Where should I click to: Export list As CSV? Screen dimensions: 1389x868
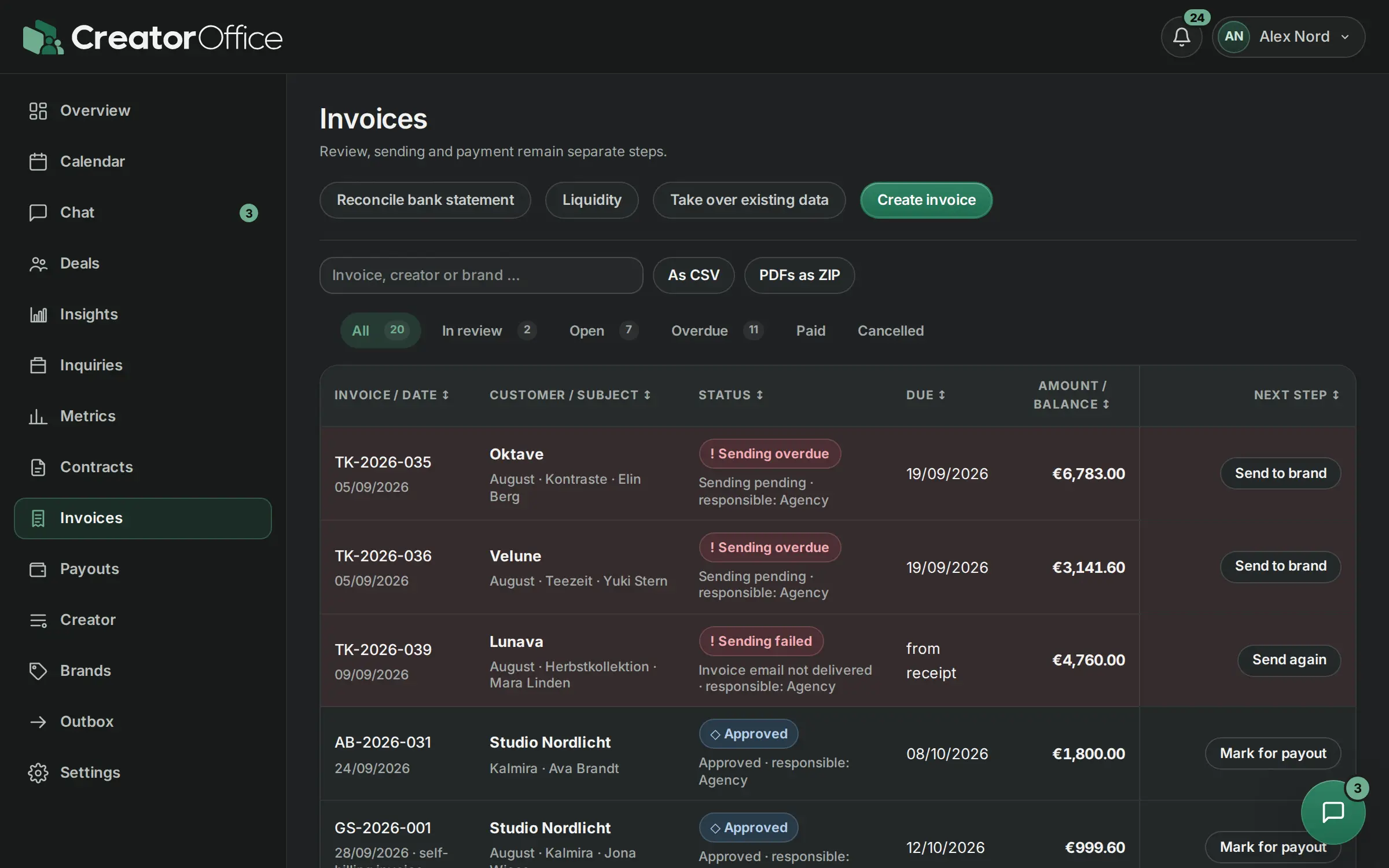click(x=693, y=275)
